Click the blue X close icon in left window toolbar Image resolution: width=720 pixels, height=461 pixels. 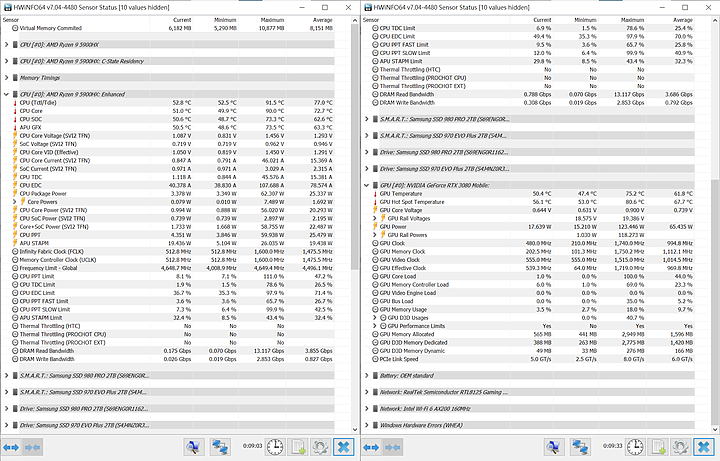click(x=344, y=447)
